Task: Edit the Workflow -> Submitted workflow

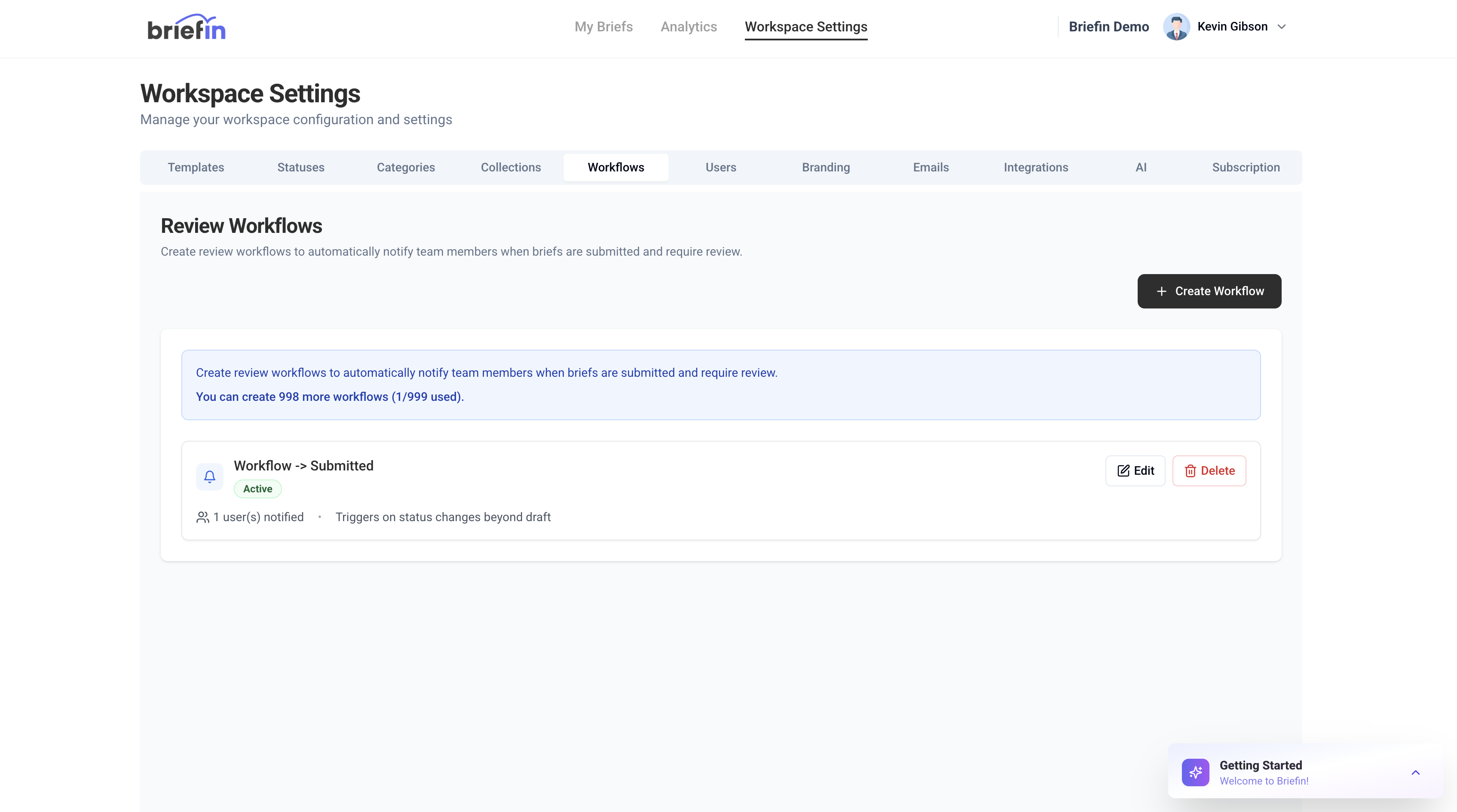Action: tap(1135, 470)
